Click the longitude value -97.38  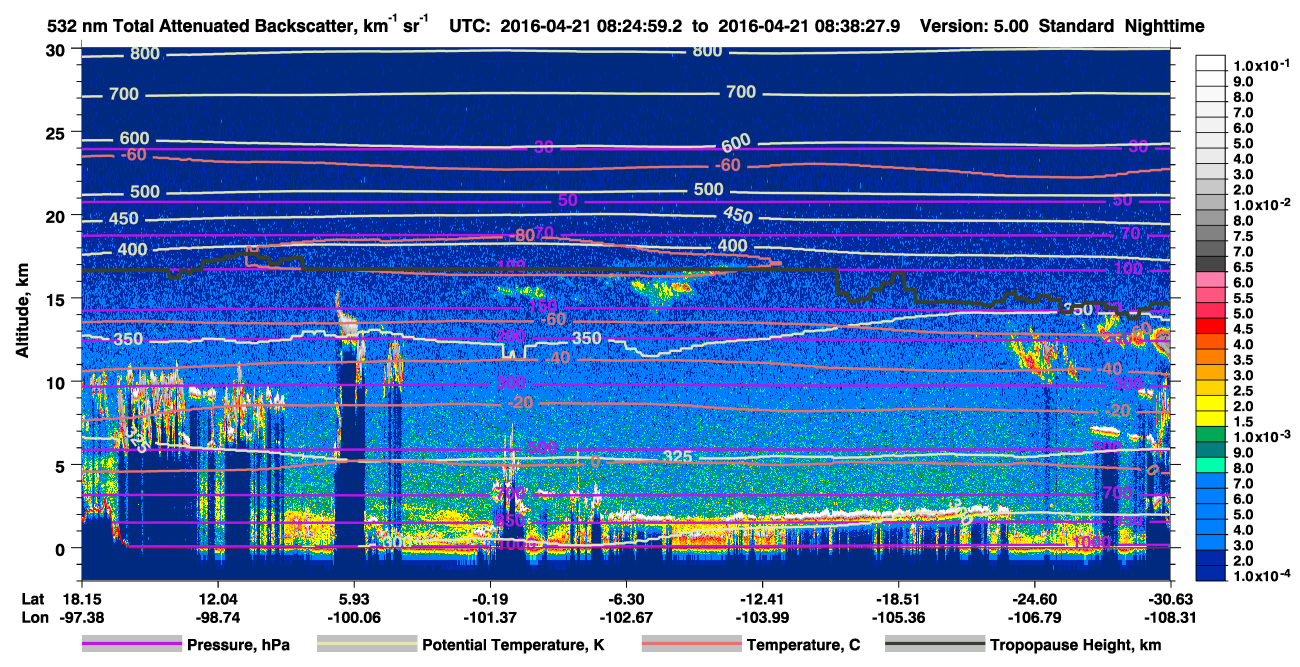click(83, 617)
